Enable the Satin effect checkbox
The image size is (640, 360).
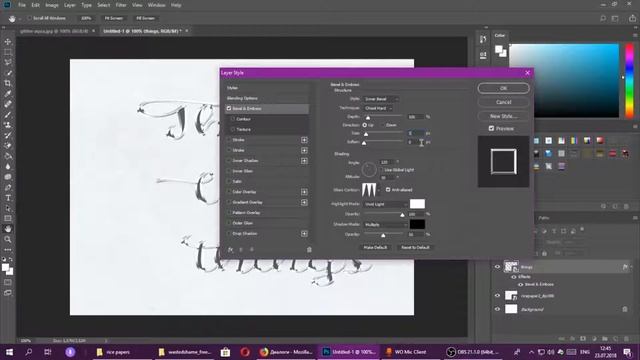click(x=229, y=182)
